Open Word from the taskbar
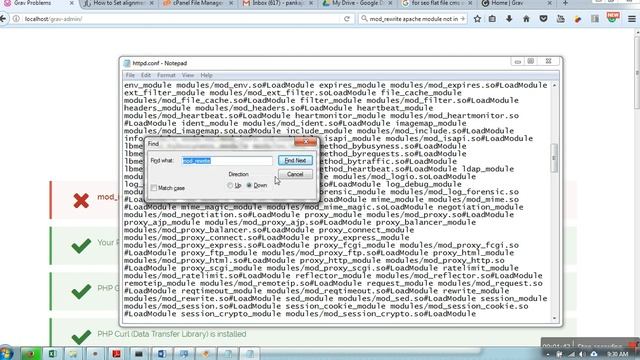 (x=162, y=353)
